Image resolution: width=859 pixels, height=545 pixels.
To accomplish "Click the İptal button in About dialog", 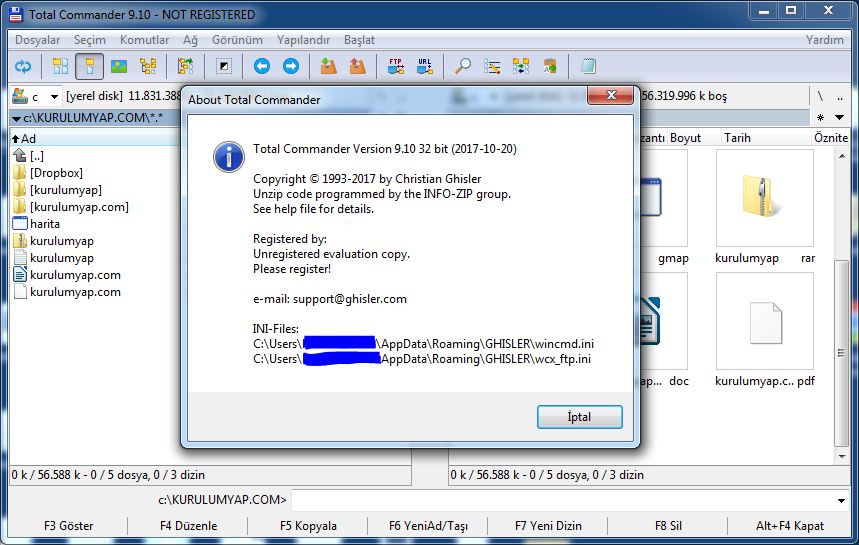I will point(580,417).
